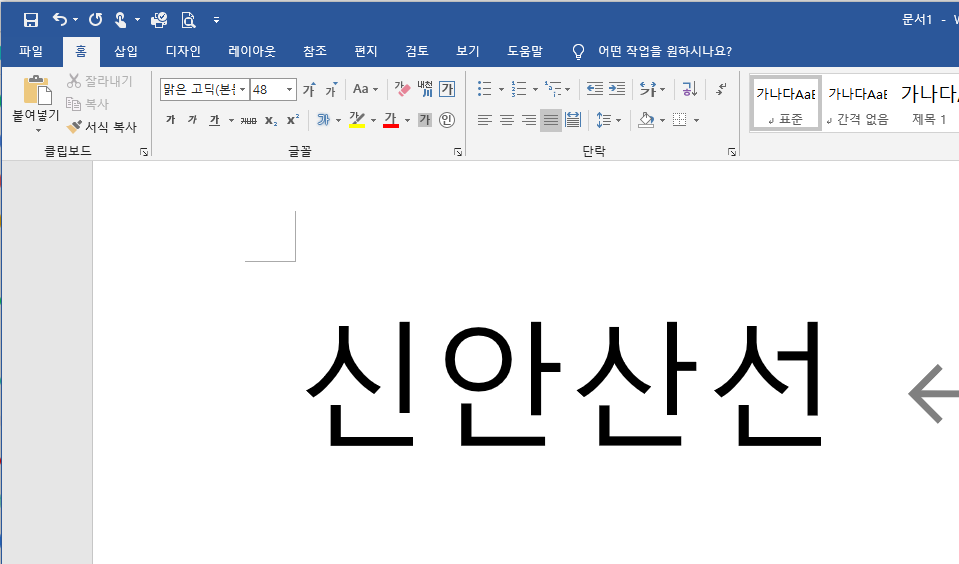Apply superscript formatting
The image size is (959, 564).
[x=293, y=120]
